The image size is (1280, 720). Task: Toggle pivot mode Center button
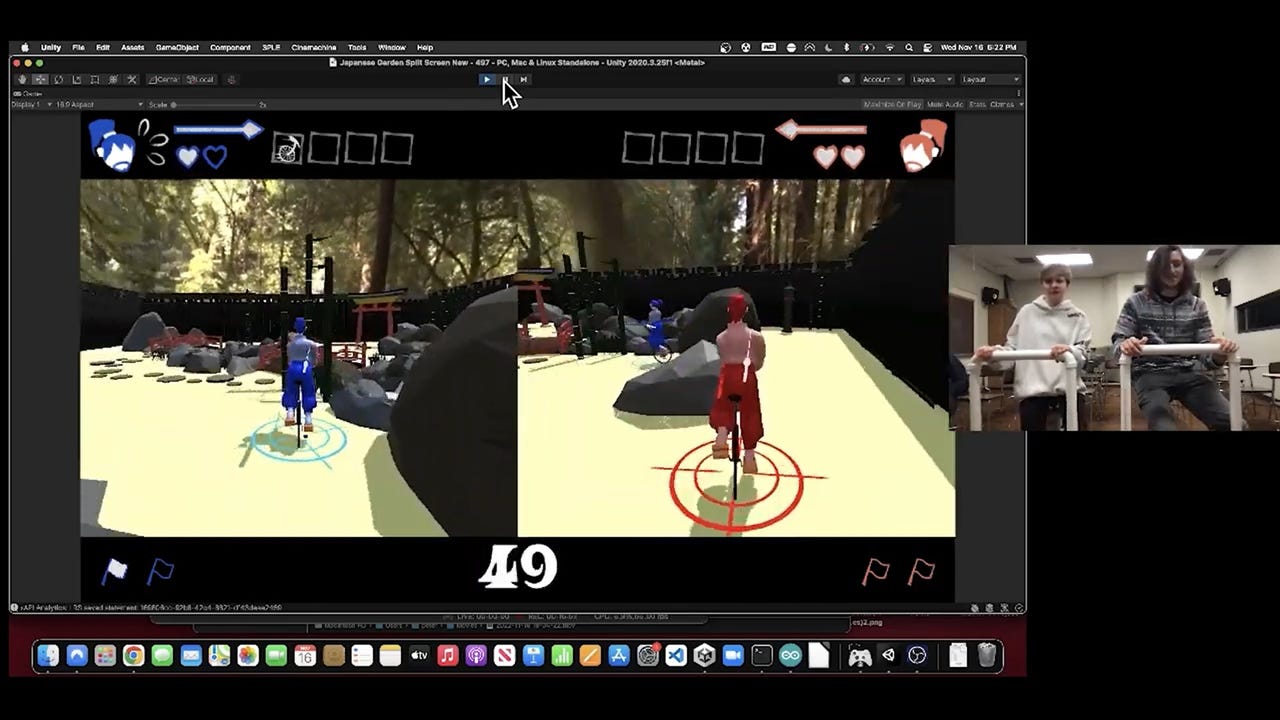[x=164, y=79]
